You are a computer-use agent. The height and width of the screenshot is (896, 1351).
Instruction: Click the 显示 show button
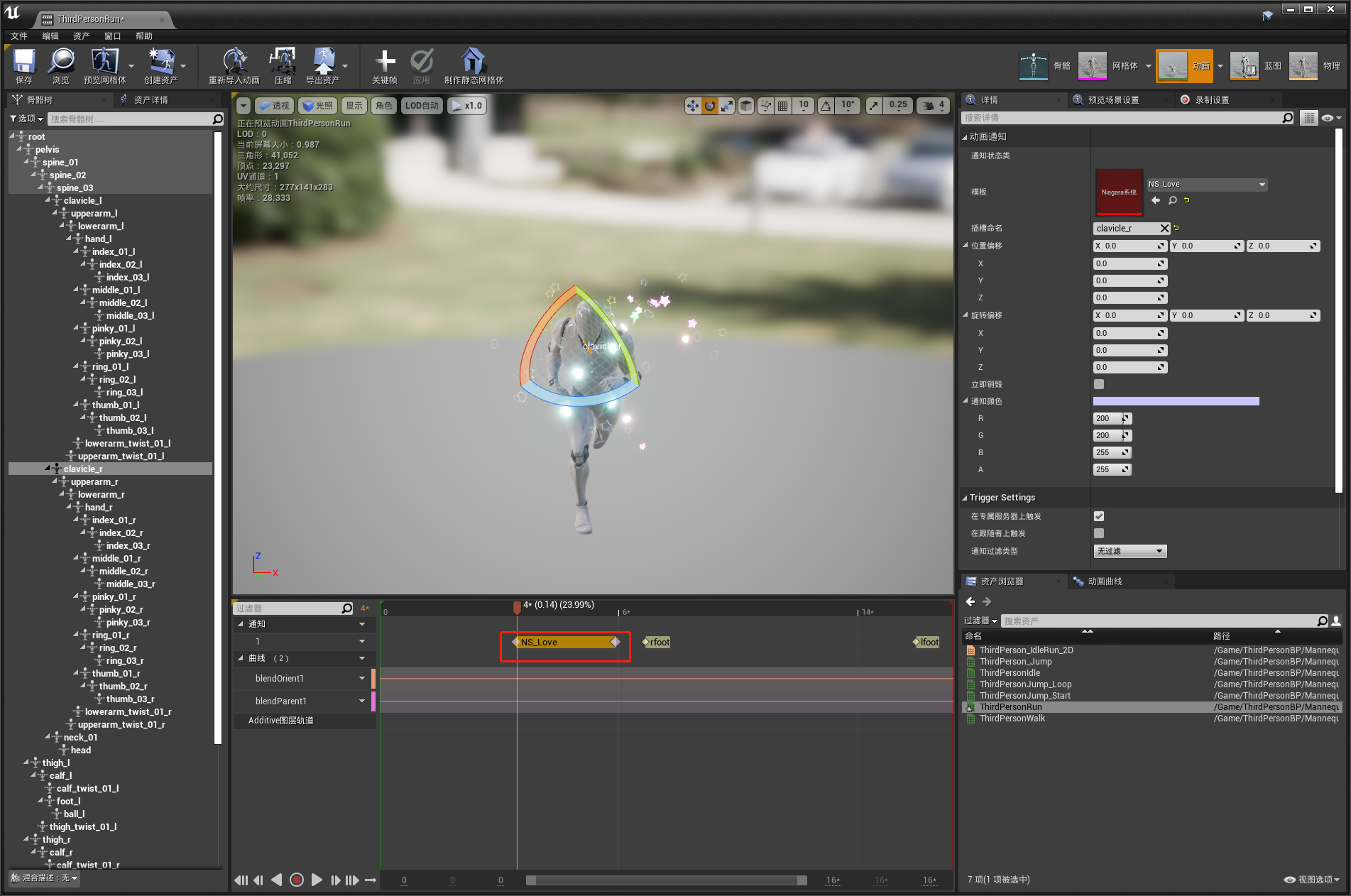point(354,106)
